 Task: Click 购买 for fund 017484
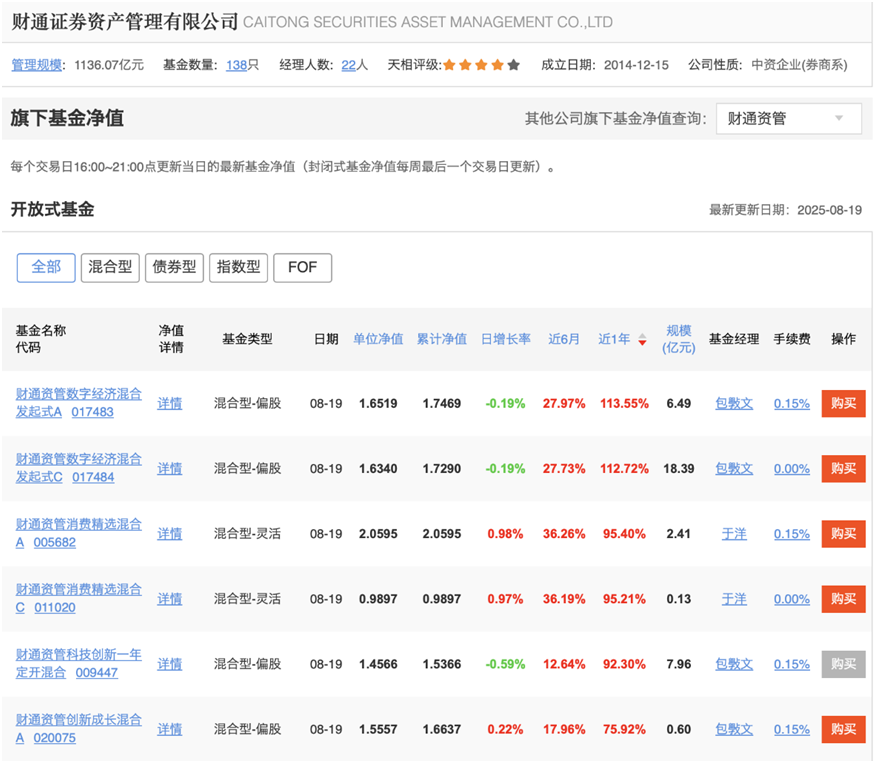(843, 469)
